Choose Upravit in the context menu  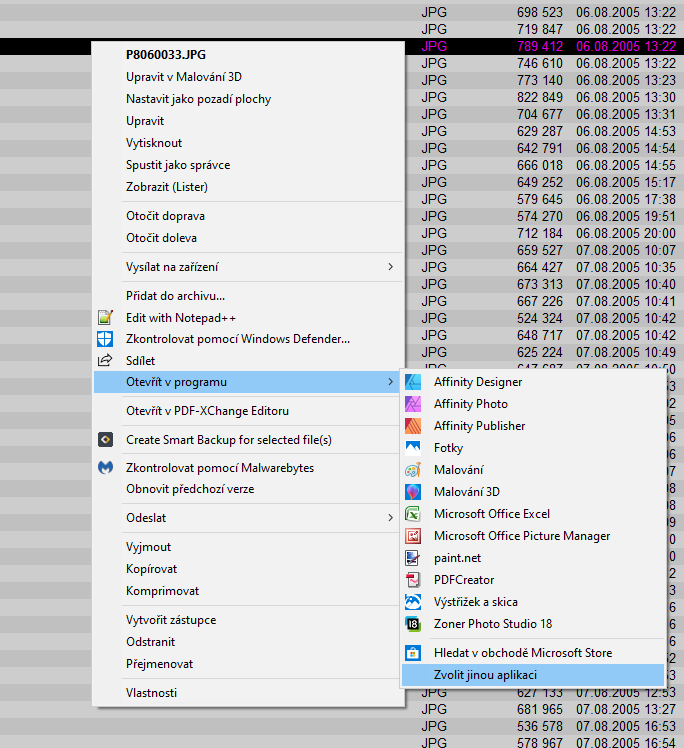click(x=248, y=121)
